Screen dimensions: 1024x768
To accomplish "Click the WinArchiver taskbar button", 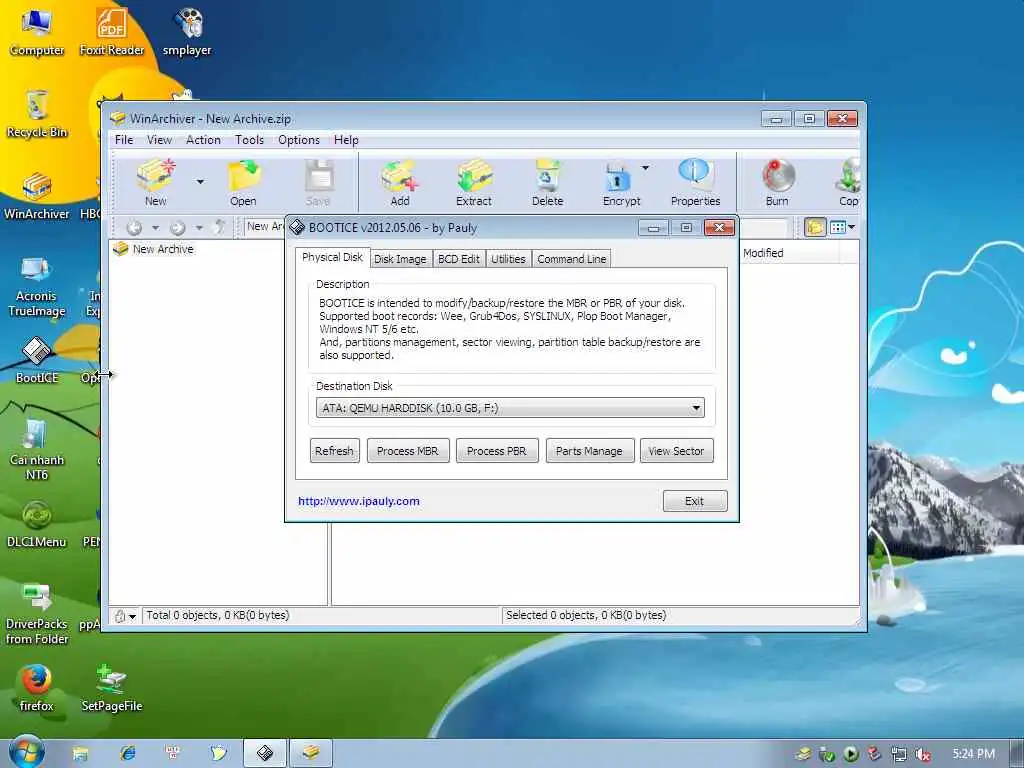I will pos(311,754).
